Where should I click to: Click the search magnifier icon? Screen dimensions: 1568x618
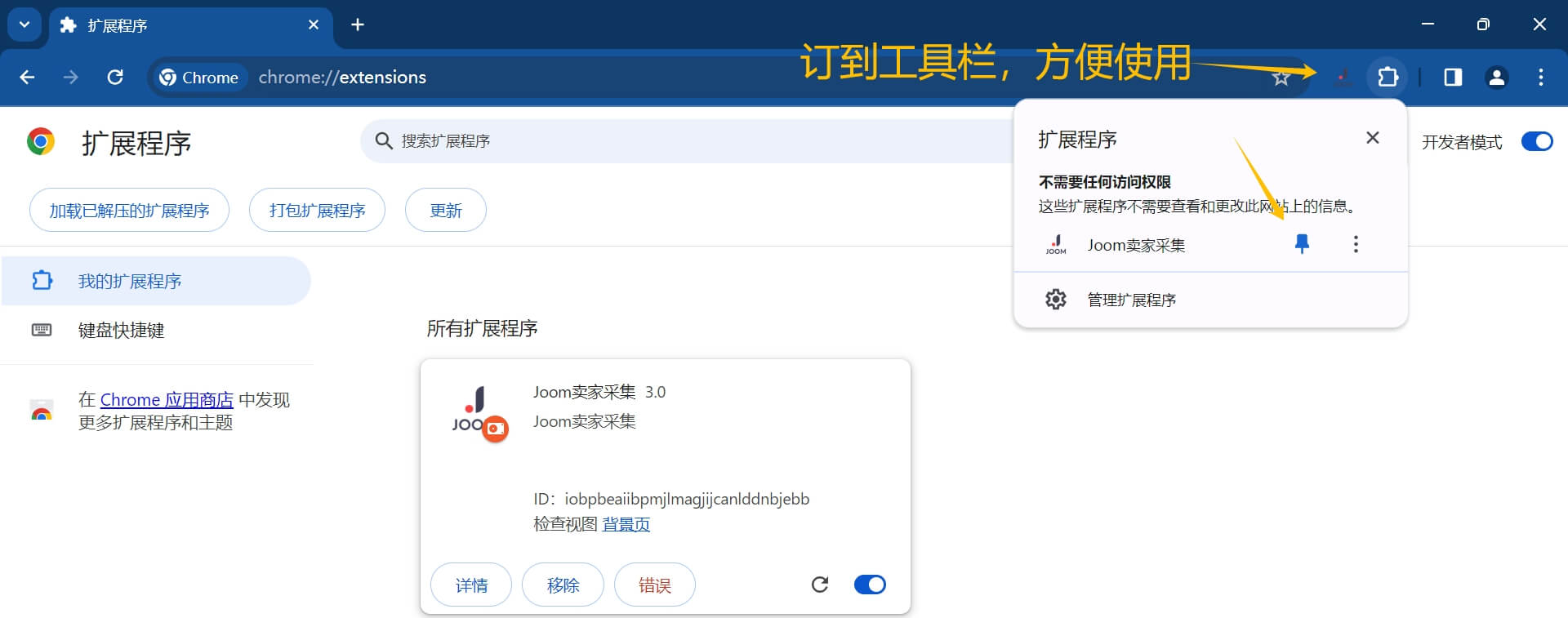[x=384, y=141]
